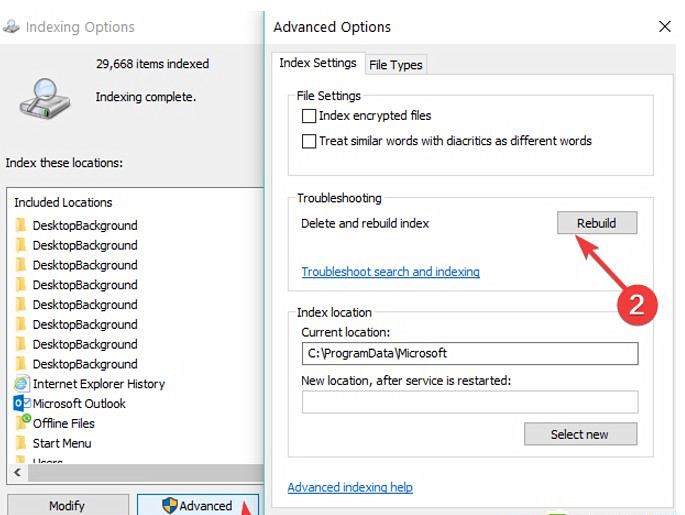Focus the New location text field
Viewport: 685px width, 515px height.
coord(470,402)
